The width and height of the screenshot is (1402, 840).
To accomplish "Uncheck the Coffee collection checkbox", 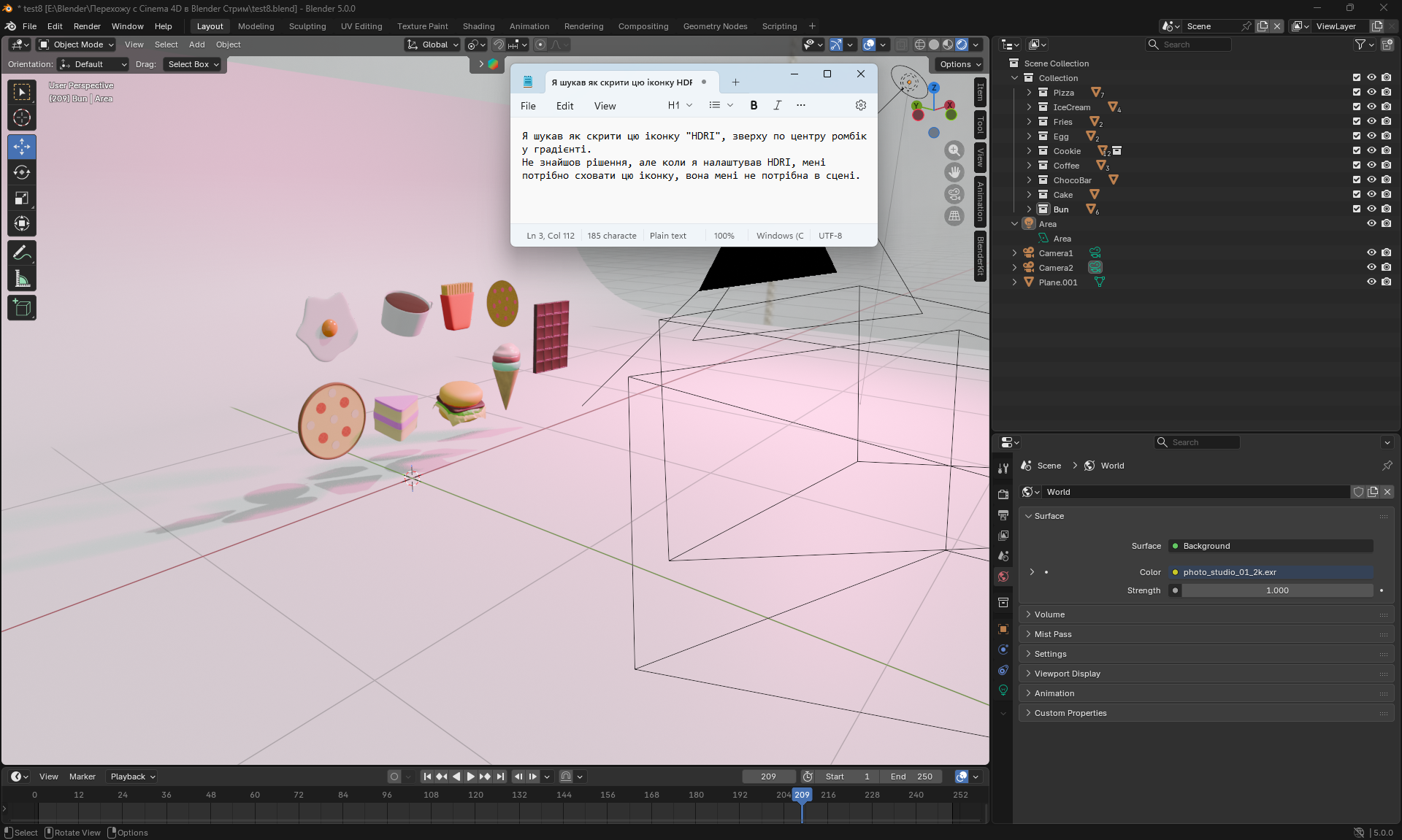I will coord(1357,166).
